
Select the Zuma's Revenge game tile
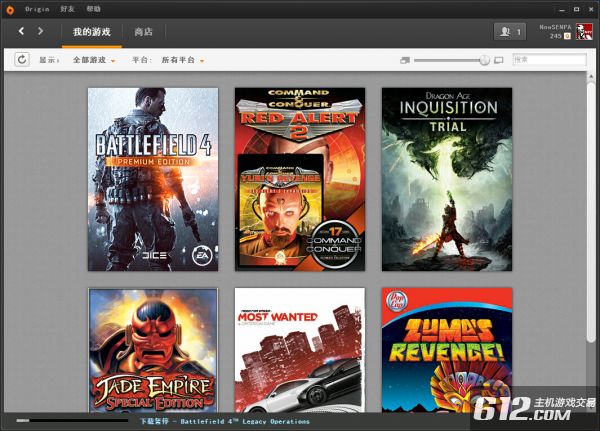[447, 350]
